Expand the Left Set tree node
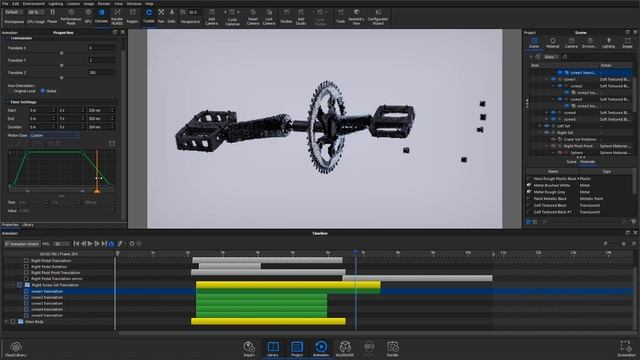Viewport: 640px width, 360px height. pos(540,126)
